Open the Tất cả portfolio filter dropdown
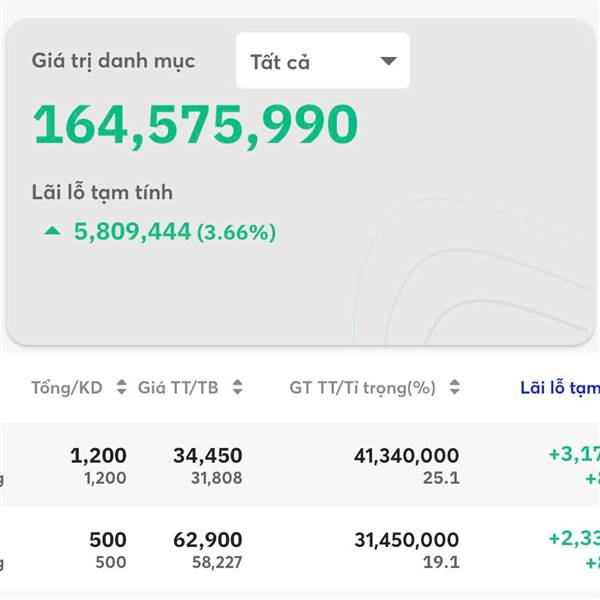The height and width of the screenshot is (600, 600). tap(322, 61)
